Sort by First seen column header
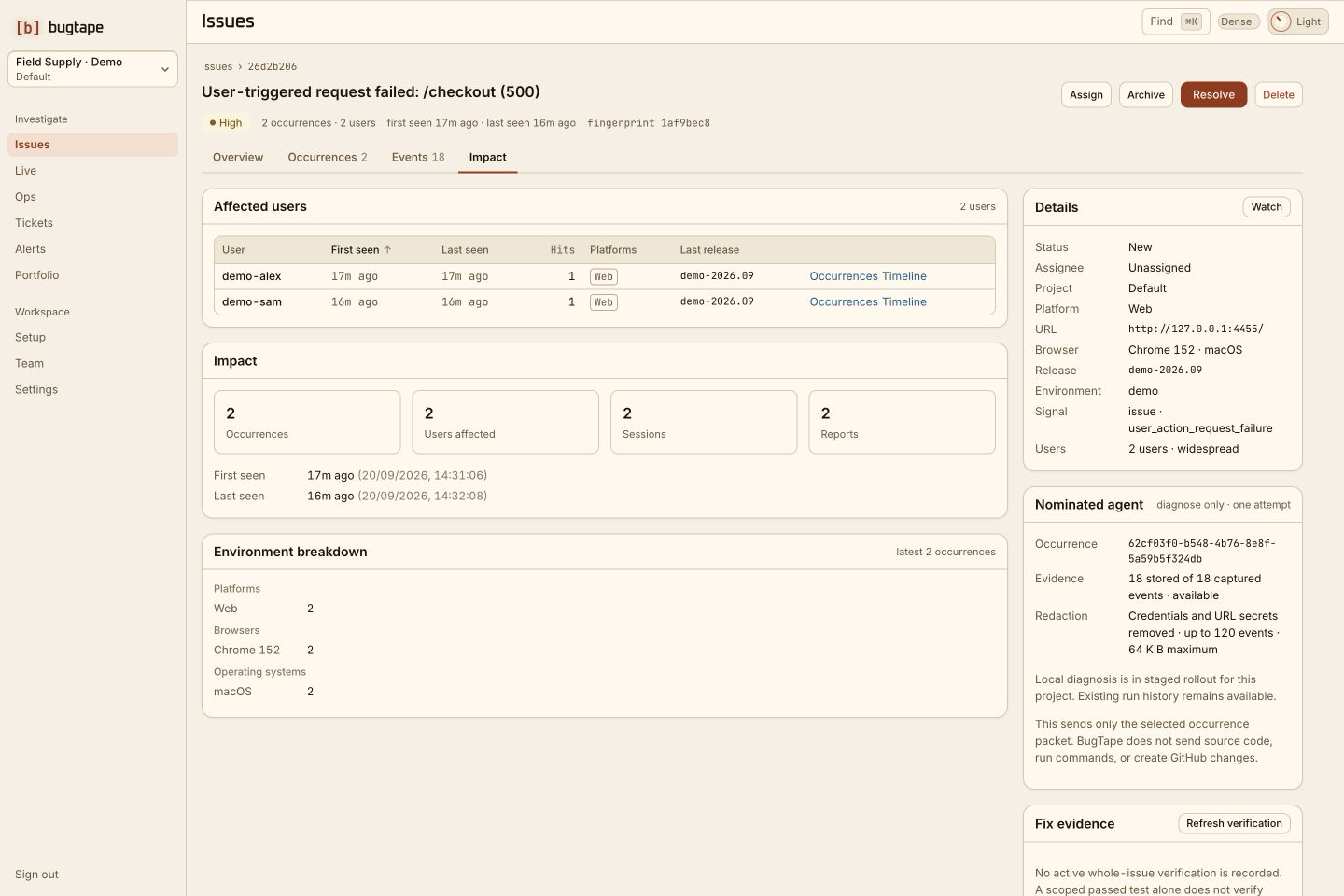 point(361,250)
